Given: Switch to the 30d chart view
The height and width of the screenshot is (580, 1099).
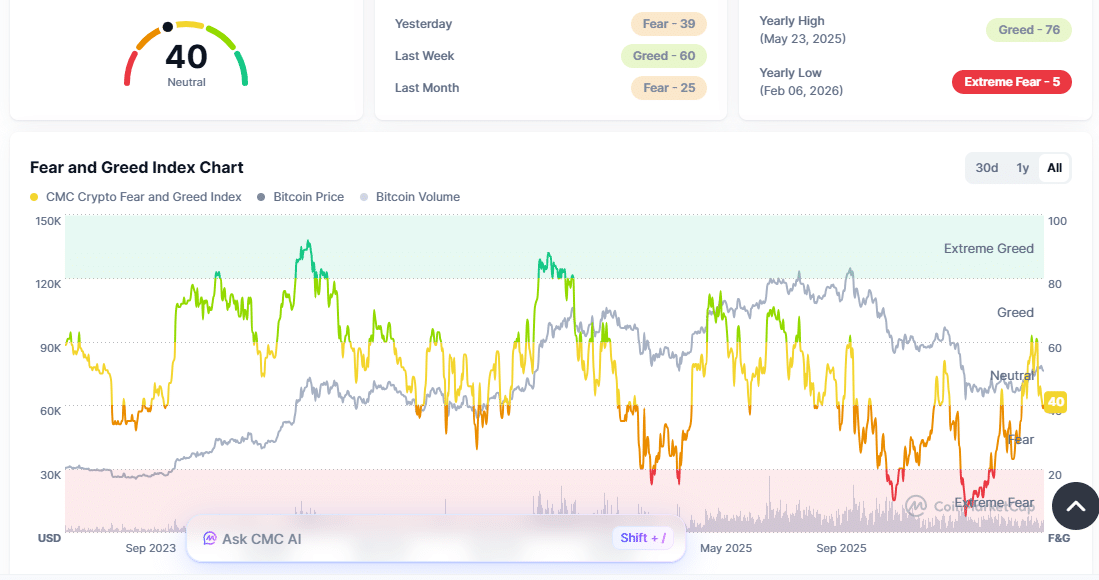Looking at the screenshot, I should click(x=986, y=168).
